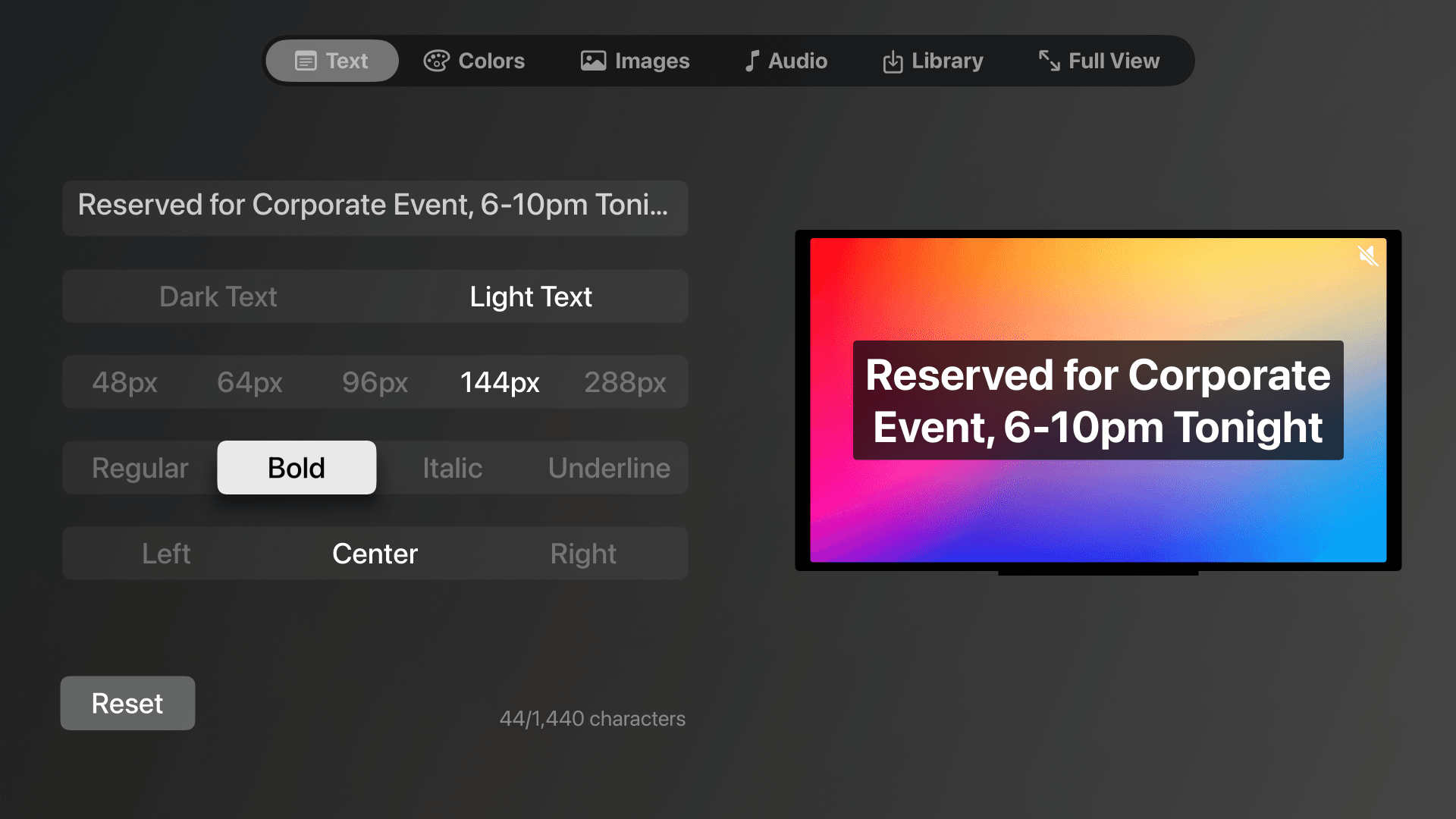Select 288px font size
Screen dimensions: 1456x819
(x=625, y=381)
